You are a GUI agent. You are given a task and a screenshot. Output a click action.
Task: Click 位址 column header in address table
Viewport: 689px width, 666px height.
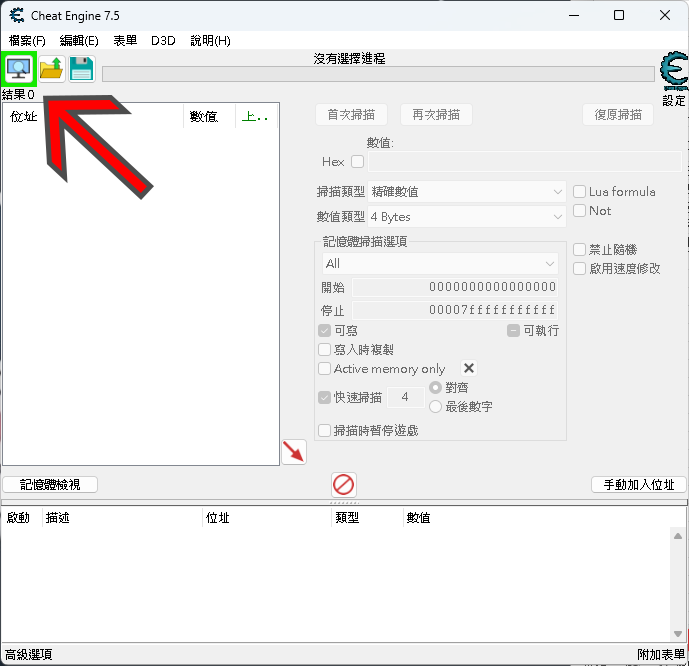(218, 518)
